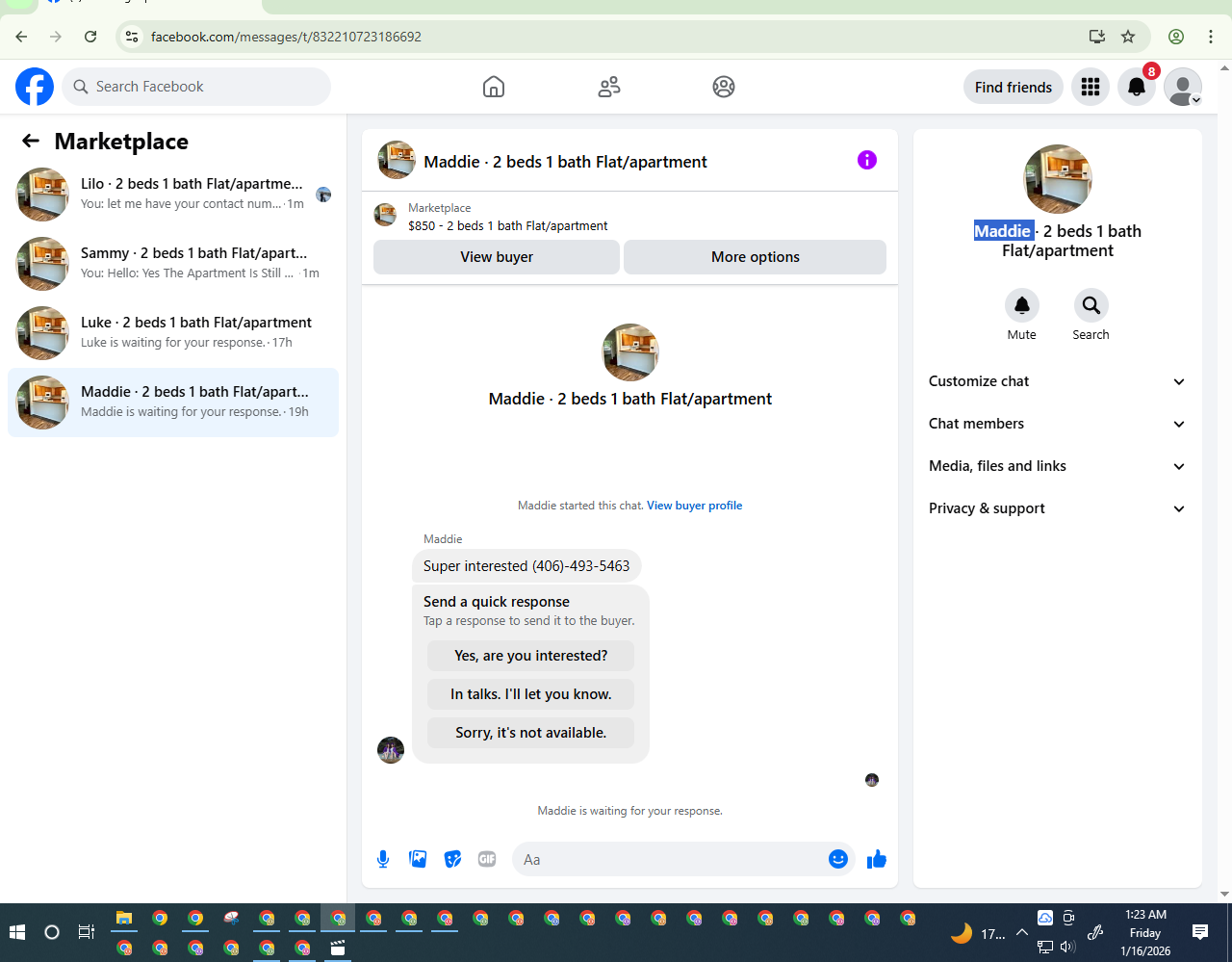Click the browser reload button
1232x962 pixels.
[x=90, y=37]
